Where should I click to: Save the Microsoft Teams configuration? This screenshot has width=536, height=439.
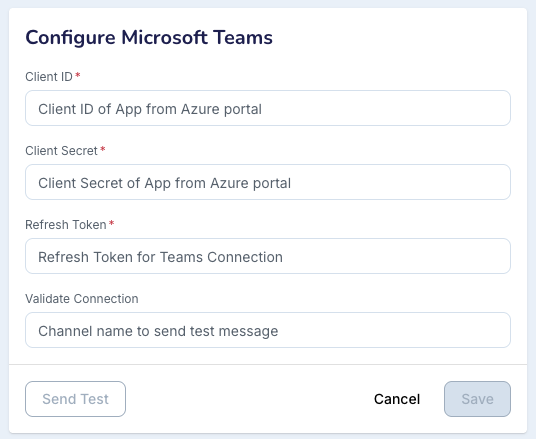click(477, 399)
